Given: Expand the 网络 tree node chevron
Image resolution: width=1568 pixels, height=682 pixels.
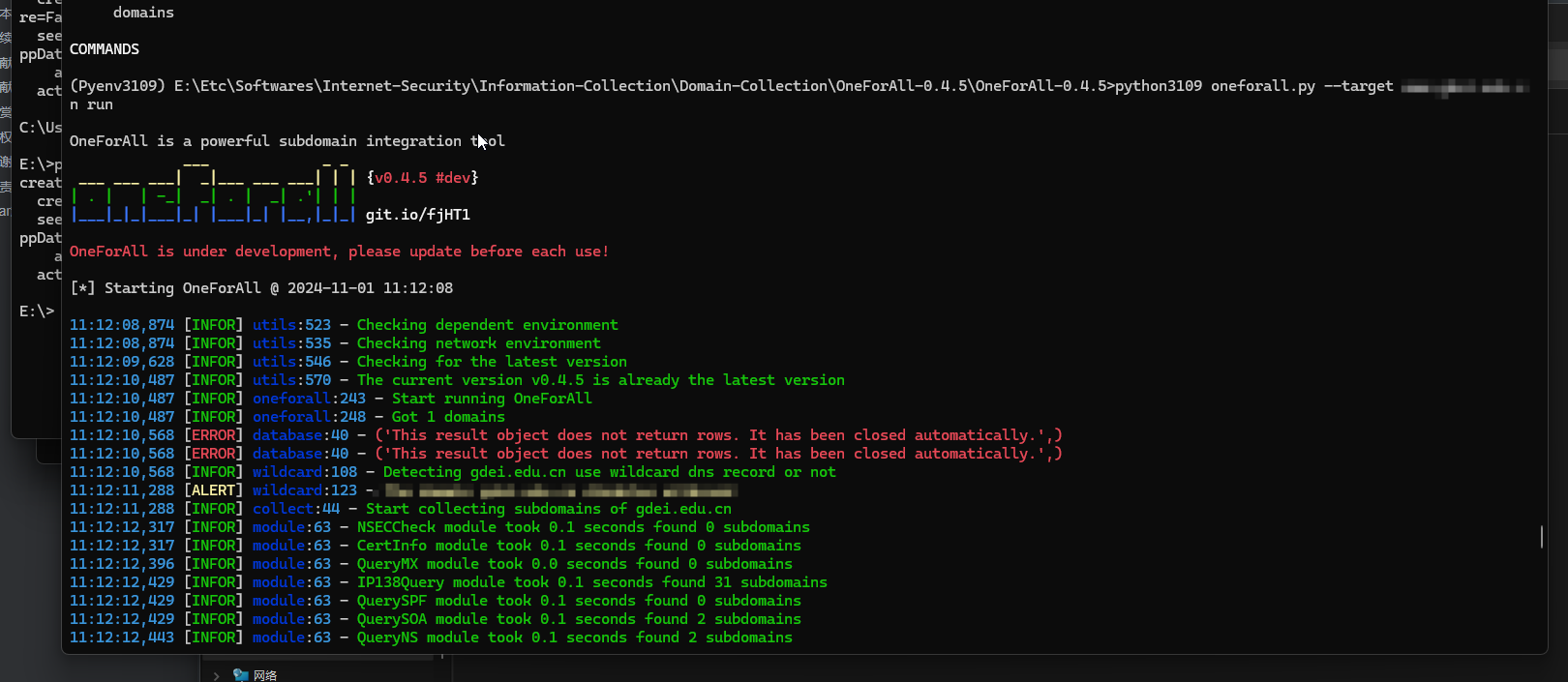Looking at the screenshot, I should pos(216,676).
